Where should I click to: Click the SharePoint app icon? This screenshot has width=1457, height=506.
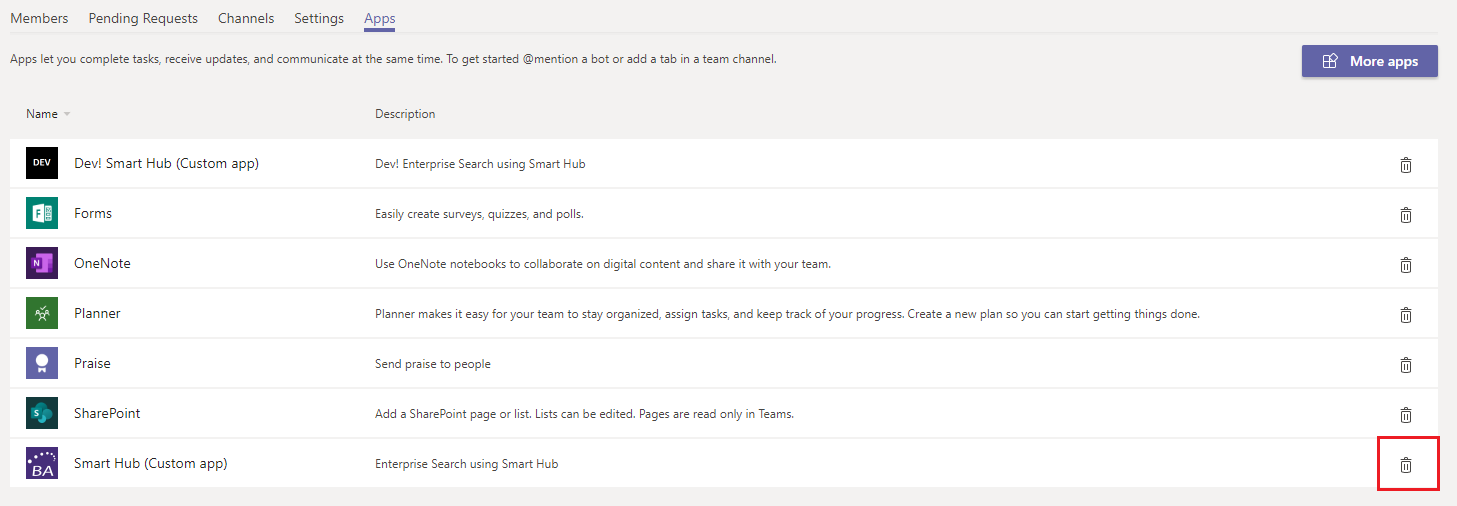point(42,413)
